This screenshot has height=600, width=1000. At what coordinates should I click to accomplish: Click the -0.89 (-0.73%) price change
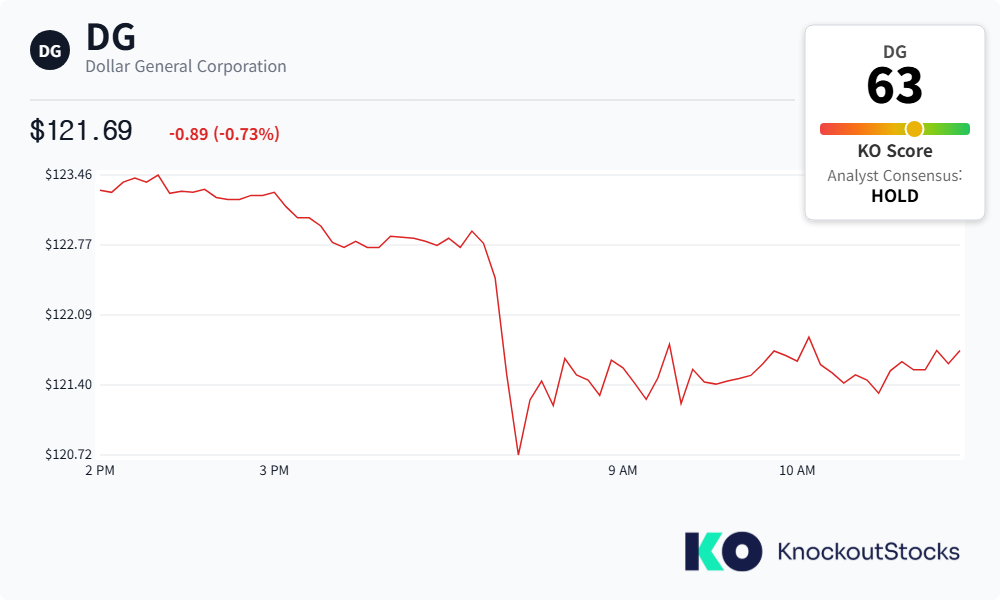(x=224, y=134)
